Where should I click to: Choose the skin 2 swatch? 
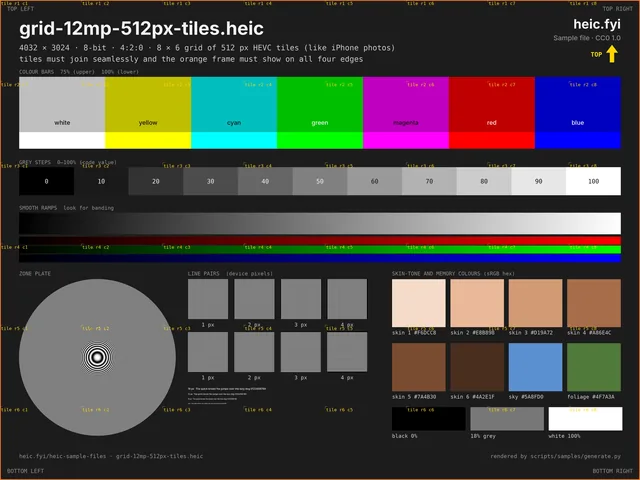coord(477,303)
